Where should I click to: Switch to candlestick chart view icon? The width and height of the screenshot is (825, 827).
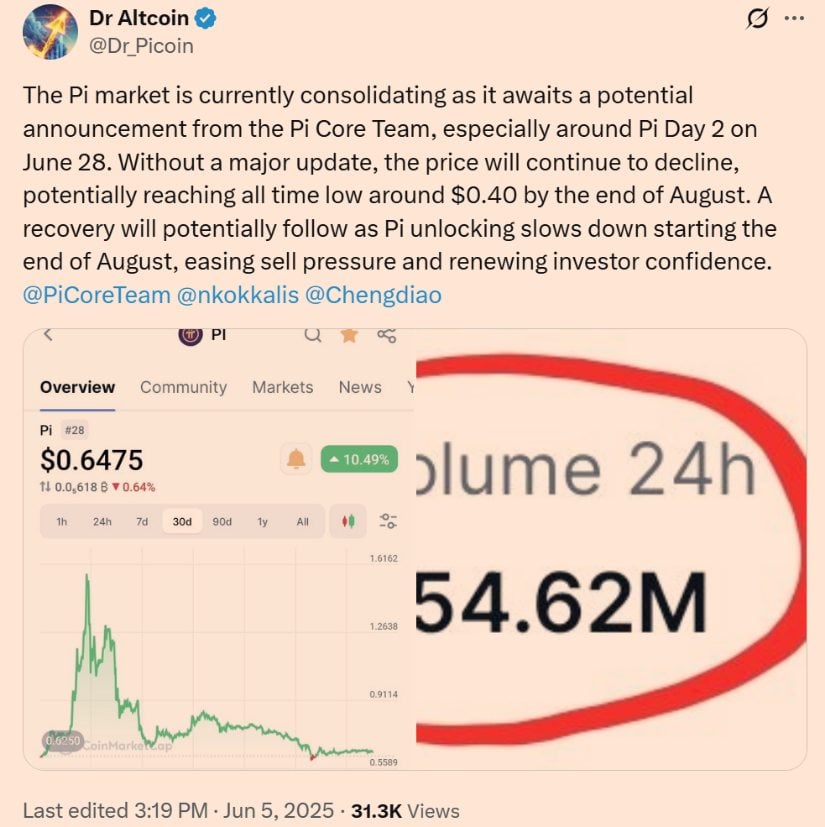348,522
